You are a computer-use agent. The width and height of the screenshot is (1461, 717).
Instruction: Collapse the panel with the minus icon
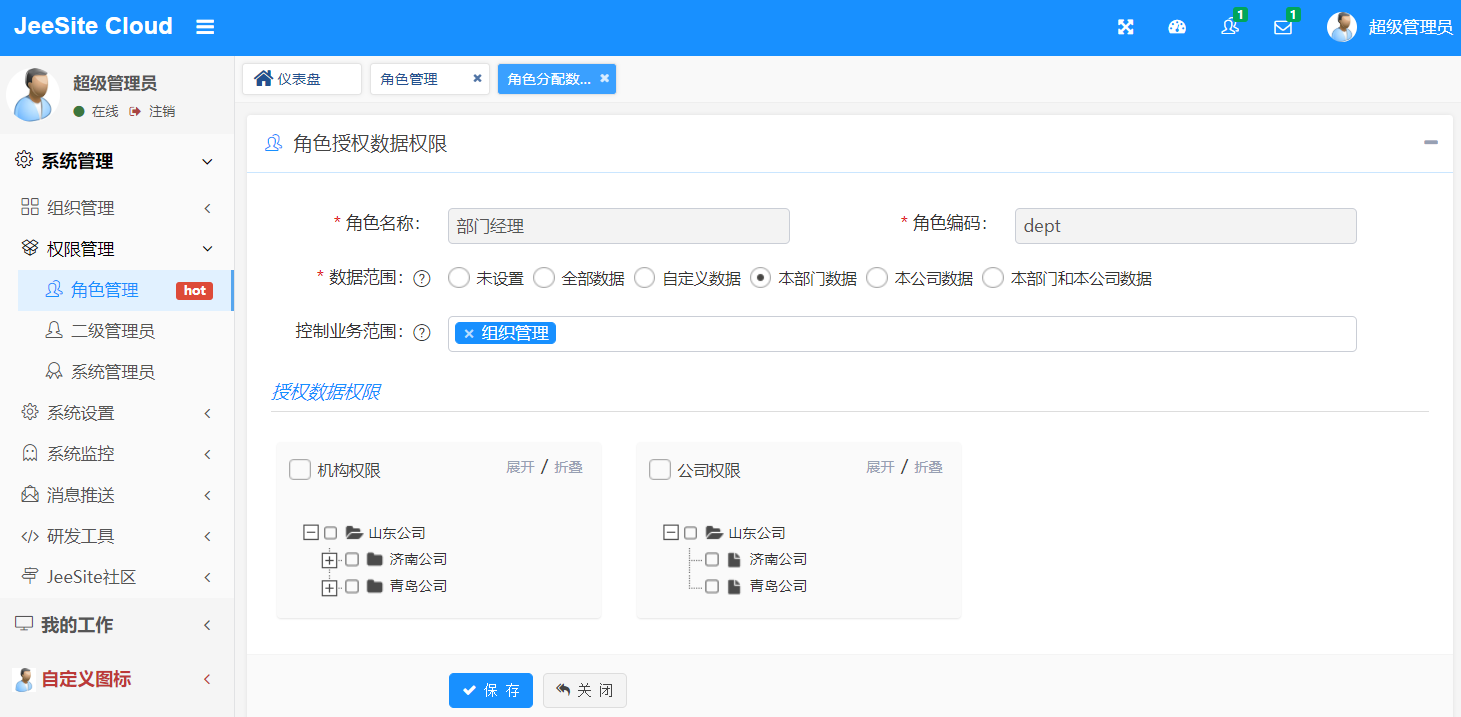[x=1431, y=143]
